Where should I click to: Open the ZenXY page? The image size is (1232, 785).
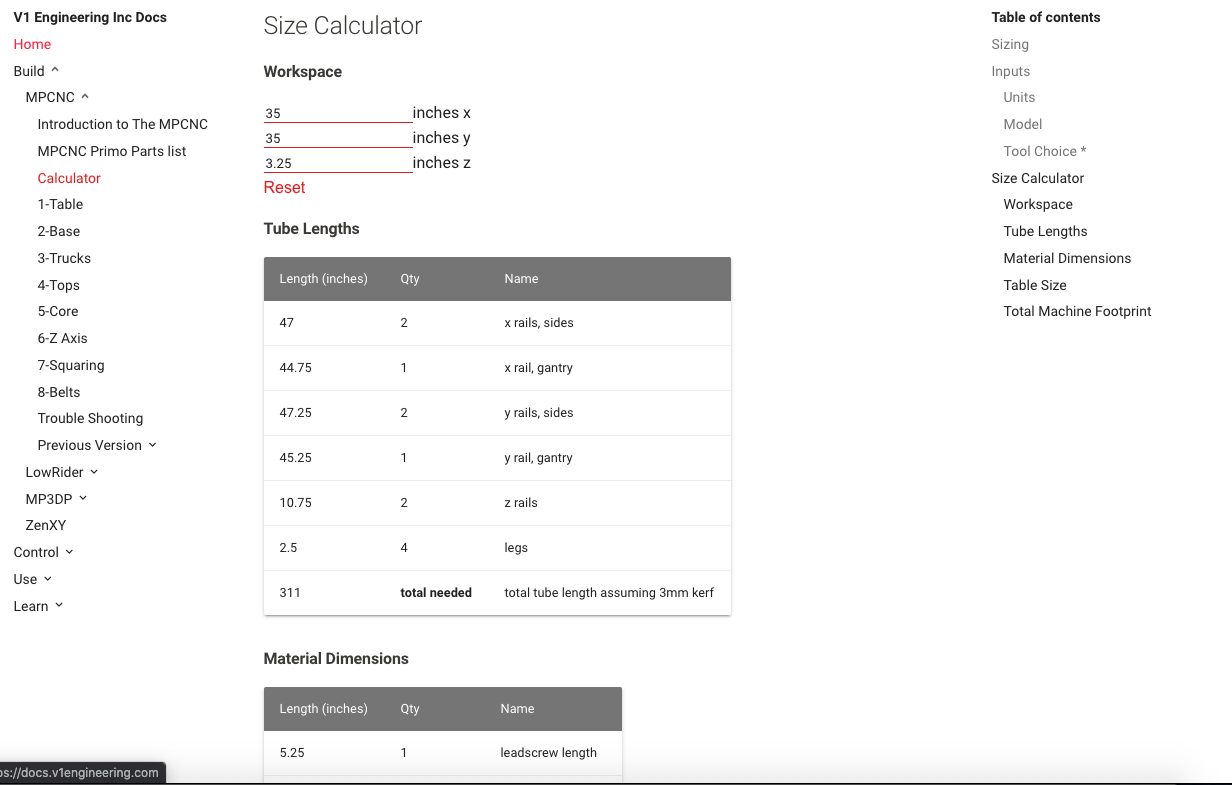tap(46, 525)
